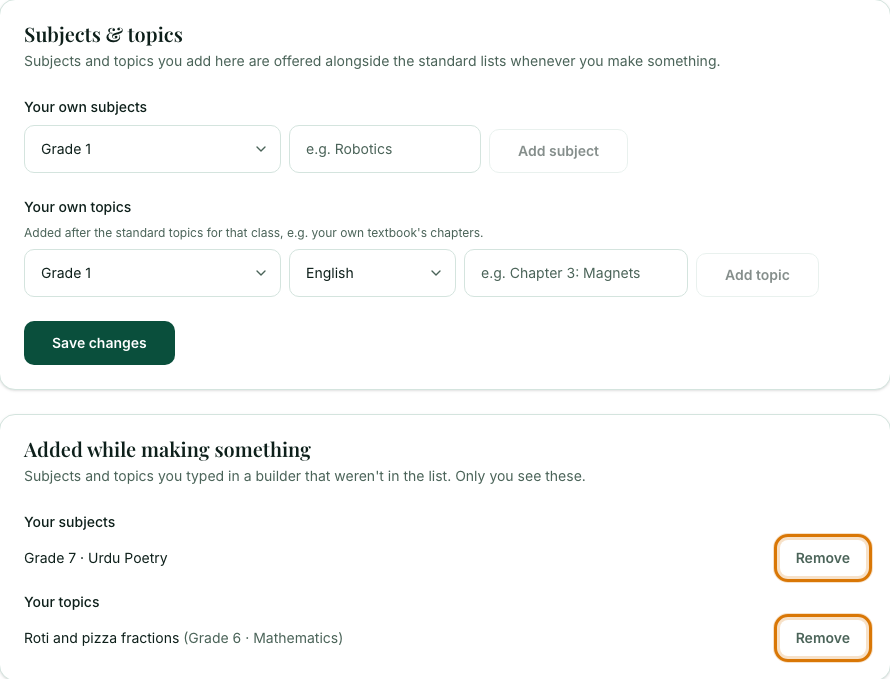Image resolution: width=890 pixels, height=679 pixels.
Task: Click the Add subject button
Action: tap(559, 151)
